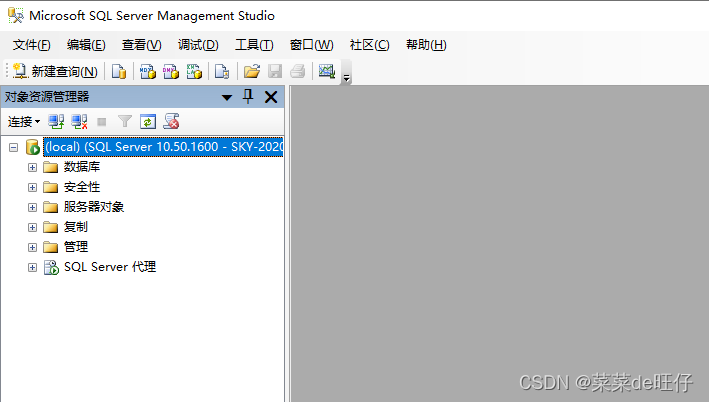Select the (local) SQL Server 10.50.1600 node
Image resolution: width=709 pixels, height=402 pixels.
click(x=163, y=147)
